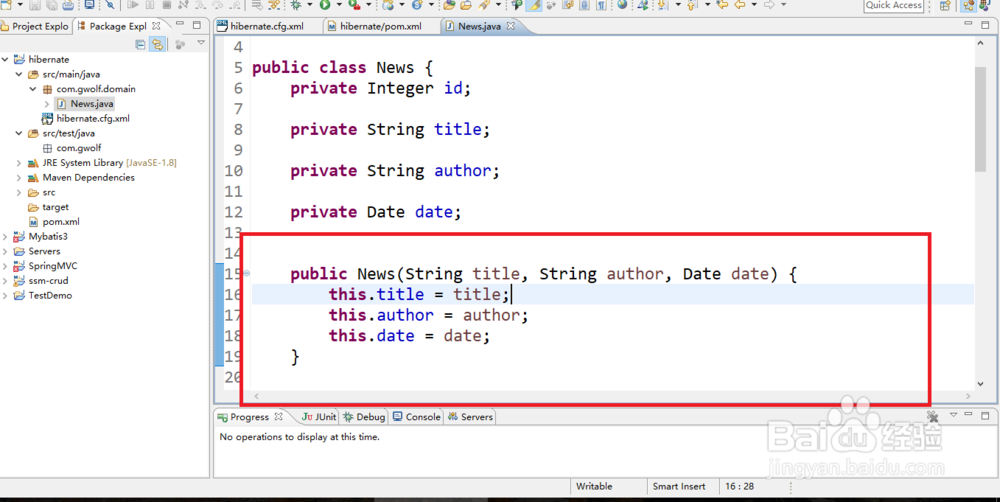
Task: Click the Debug bug toolbar icon
Action: pos(296,5)
